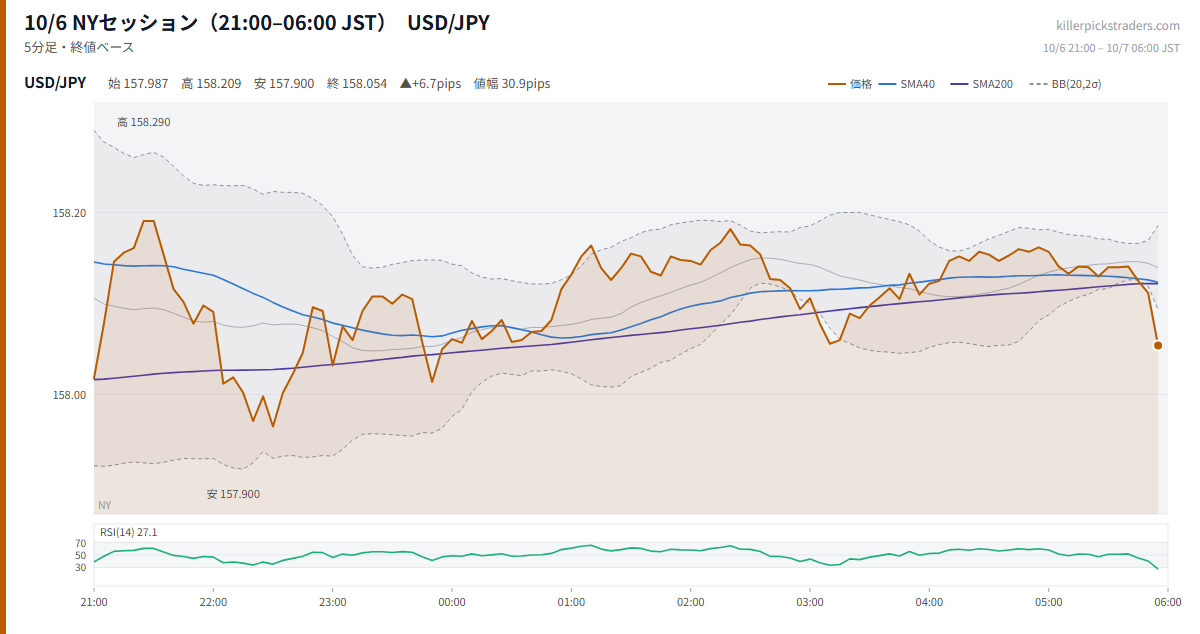
Task: Click the 価格 legend entry
Action: [850, 84]
